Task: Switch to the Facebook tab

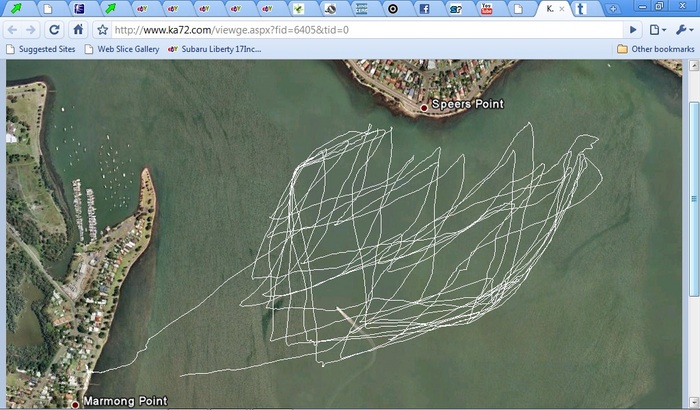Action: click(x=423, y=9)
